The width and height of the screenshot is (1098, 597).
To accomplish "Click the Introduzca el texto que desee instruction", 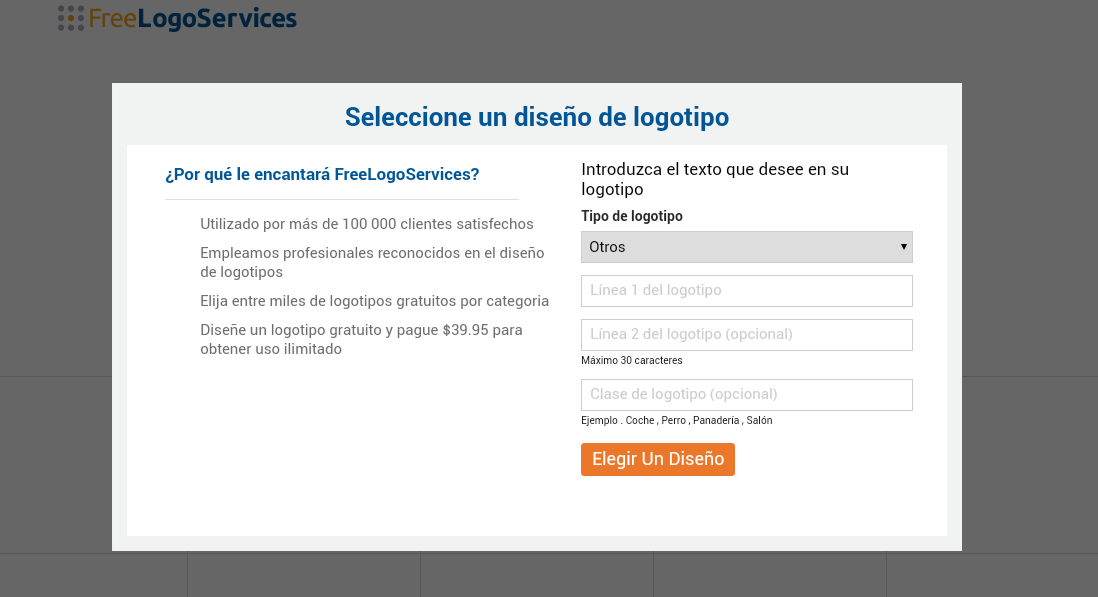I will (x=715, y=179).
